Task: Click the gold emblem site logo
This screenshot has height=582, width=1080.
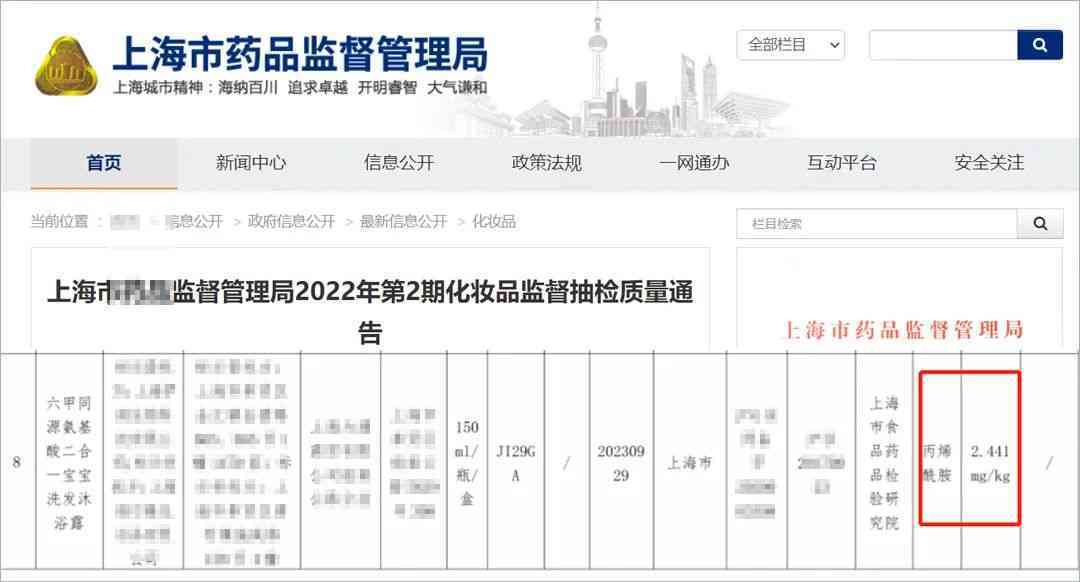Action: pos(66,67)
